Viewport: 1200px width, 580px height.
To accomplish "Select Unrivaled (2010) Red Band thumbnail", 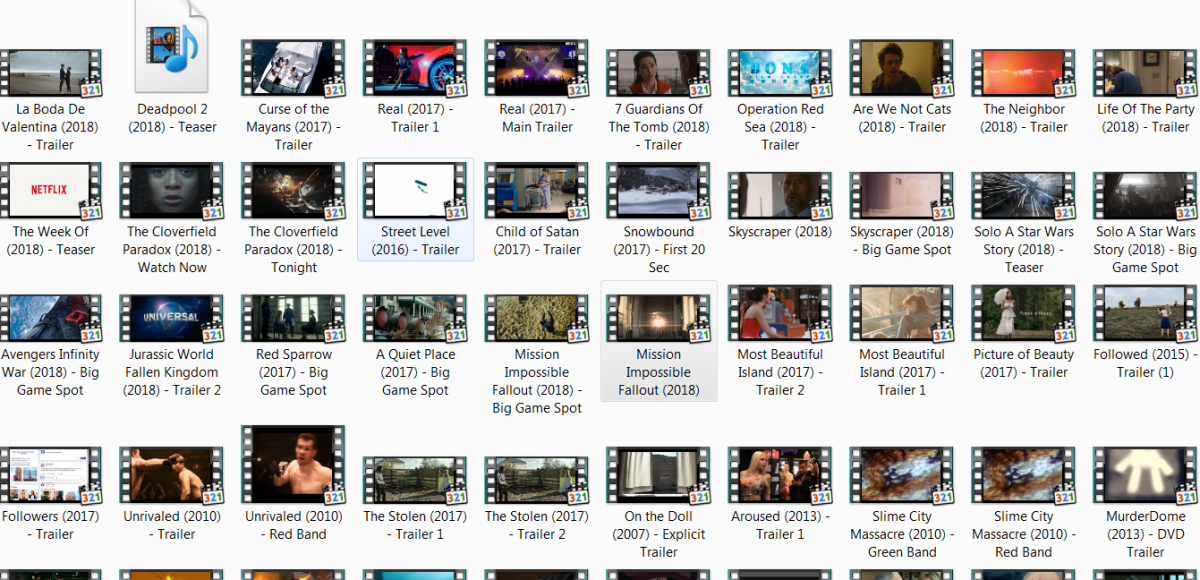I will point(294,465).
